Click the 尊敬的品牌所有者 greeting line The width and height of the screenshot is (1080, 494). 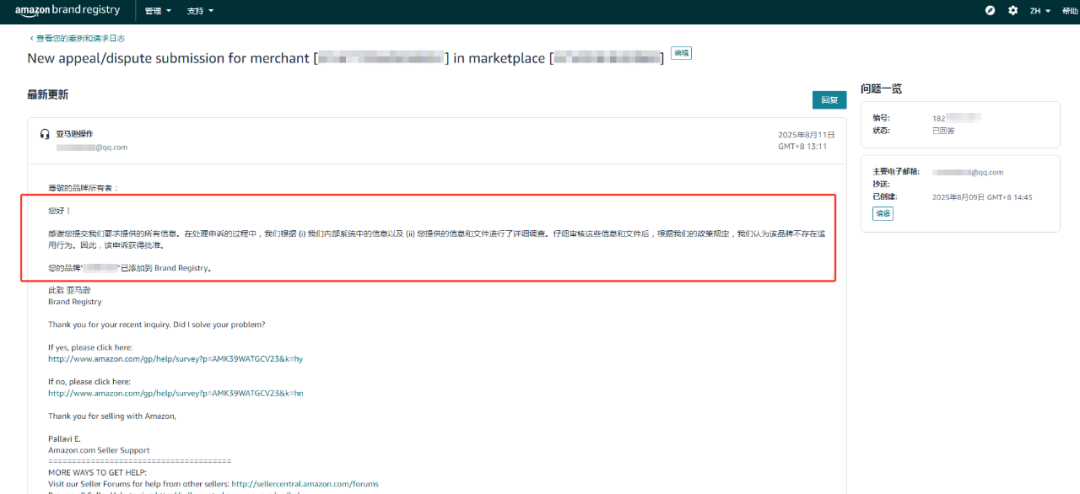coord(83,187)
